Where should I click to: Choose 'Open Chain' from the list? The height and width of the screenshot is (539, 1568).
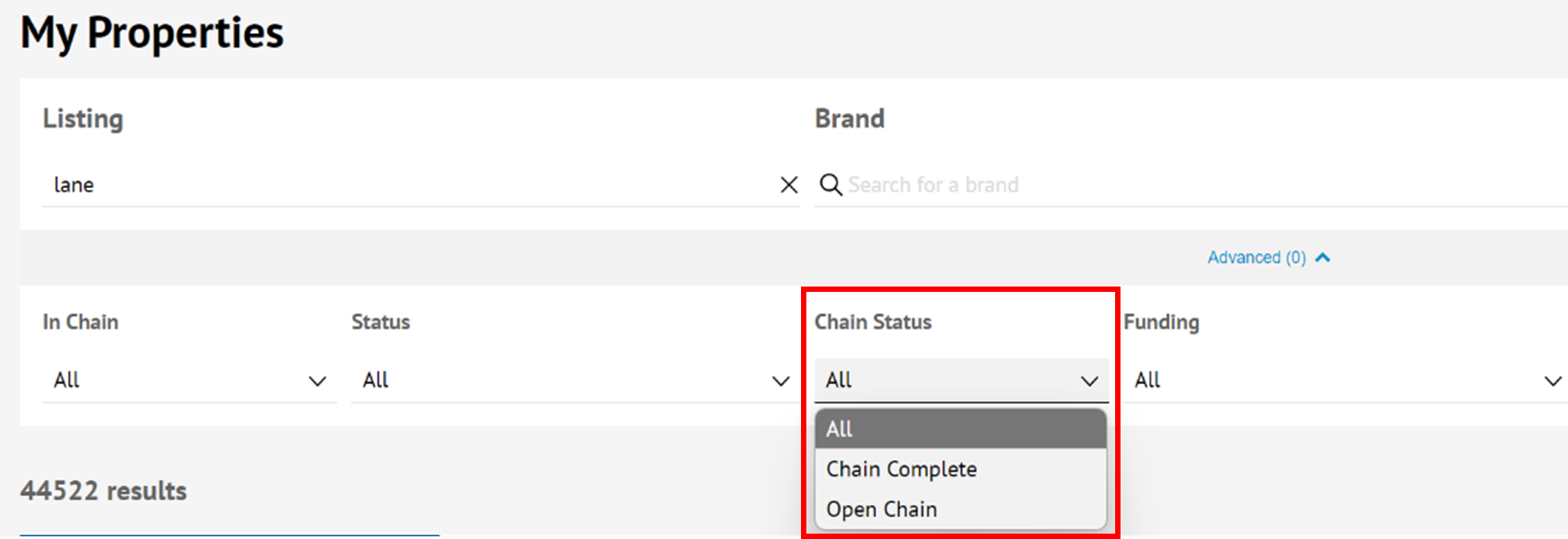point(882,509)
